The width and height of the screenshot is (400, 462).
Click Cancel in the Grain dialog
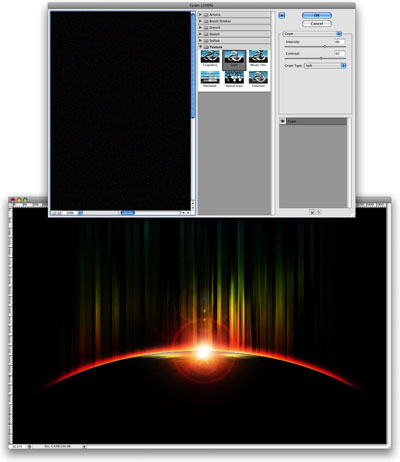317,24
